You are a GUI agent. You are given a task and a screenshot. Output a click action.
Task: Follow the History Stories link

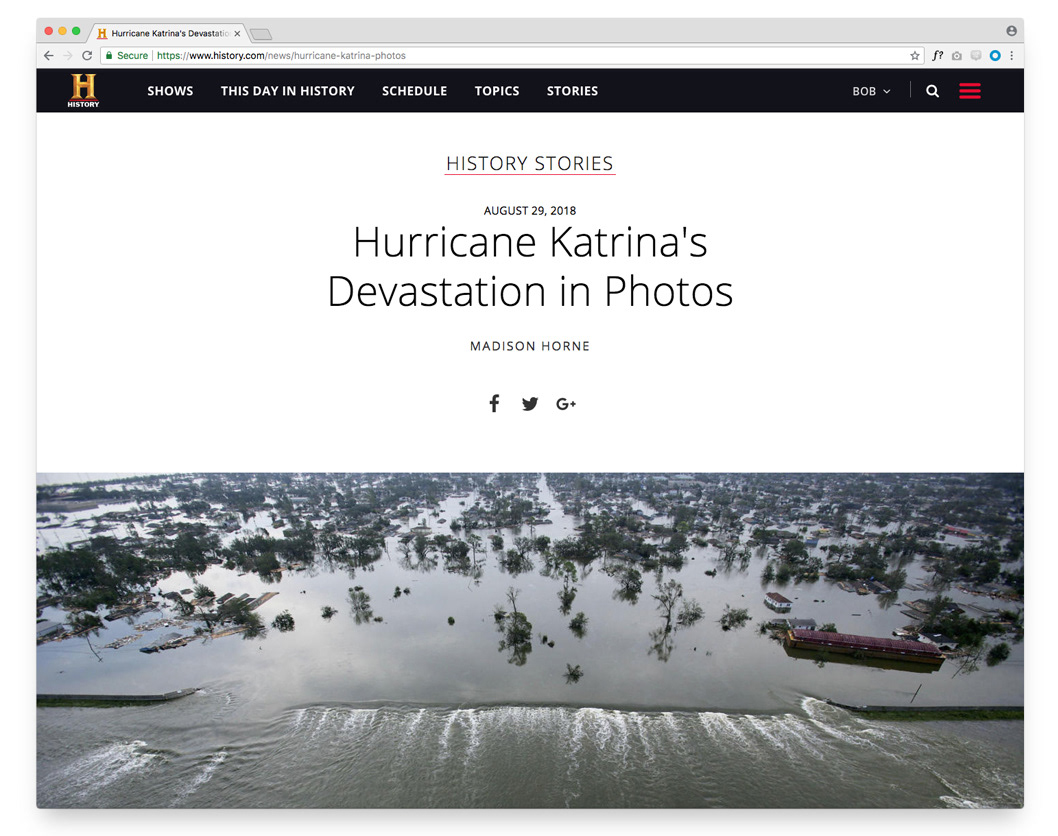pos(530,163)
